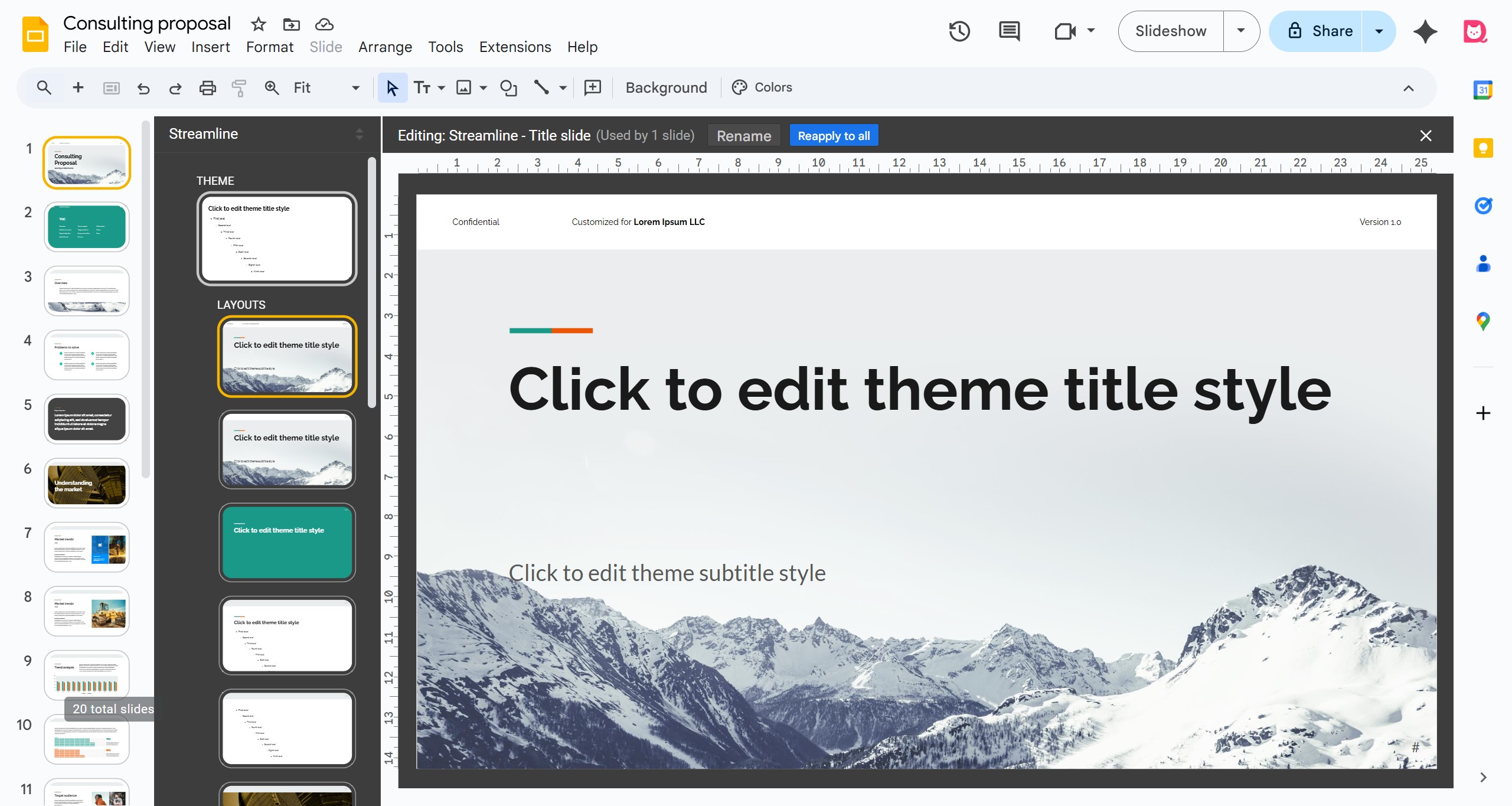Undo the last action
The height and width of the screenshot is (806, 1512).
pyautogui.click(x=143, y=88)
